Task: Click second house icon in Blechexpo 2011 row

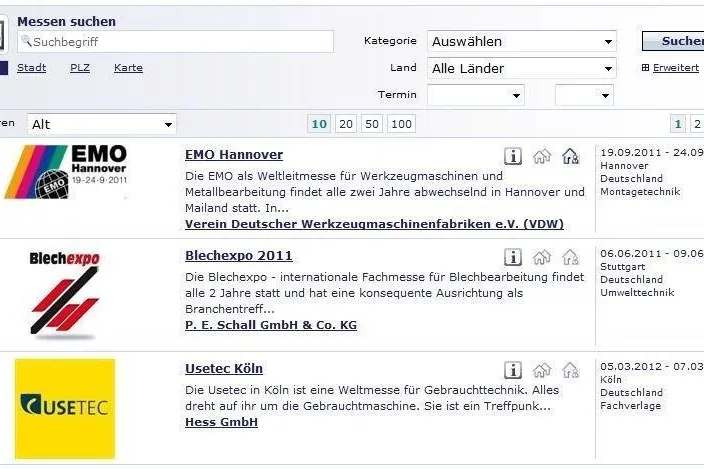Action: click(571, 257)
